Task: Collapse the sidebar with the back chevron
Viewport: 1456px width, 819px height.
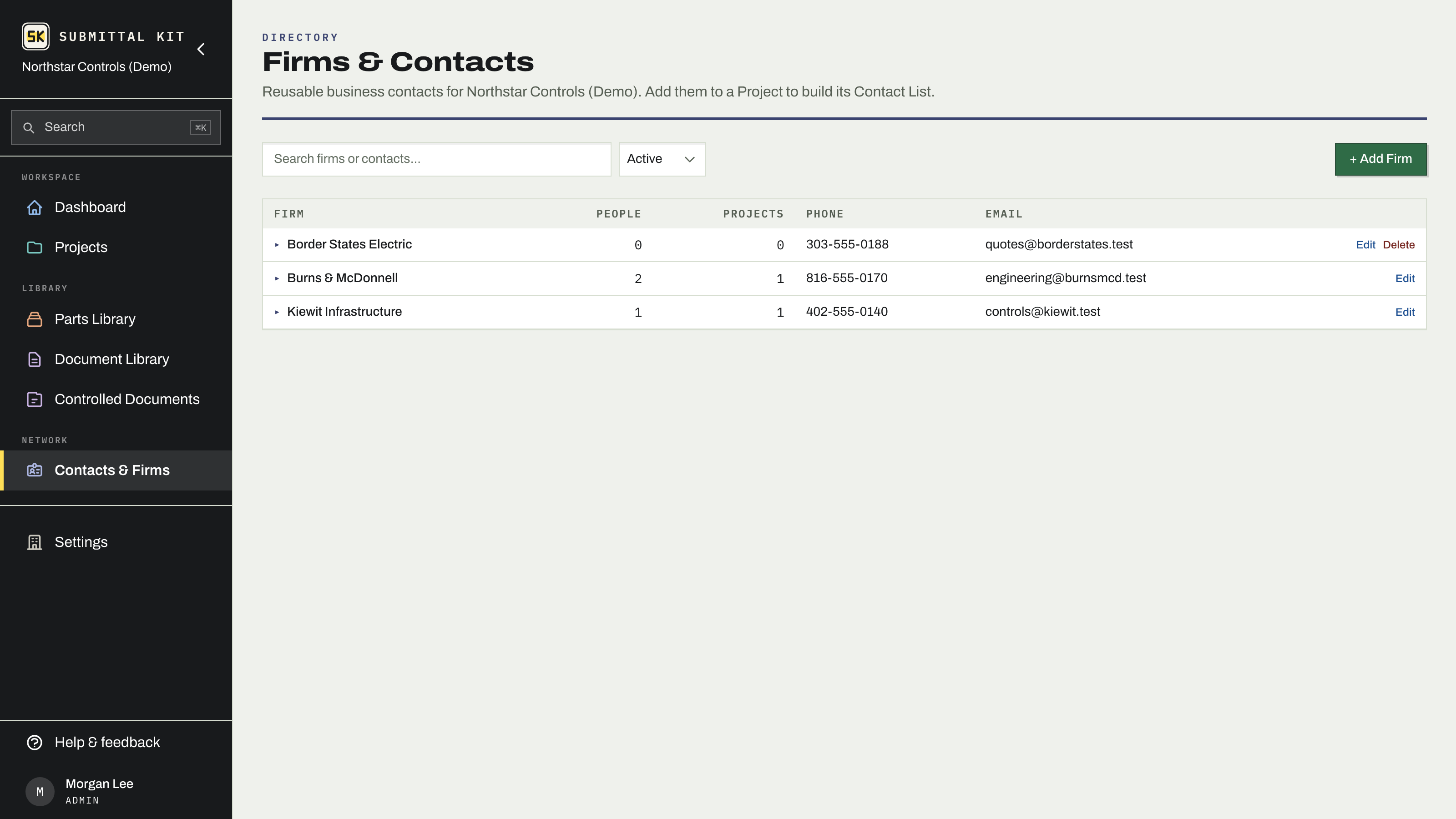Action: click(x=201, y=49)
